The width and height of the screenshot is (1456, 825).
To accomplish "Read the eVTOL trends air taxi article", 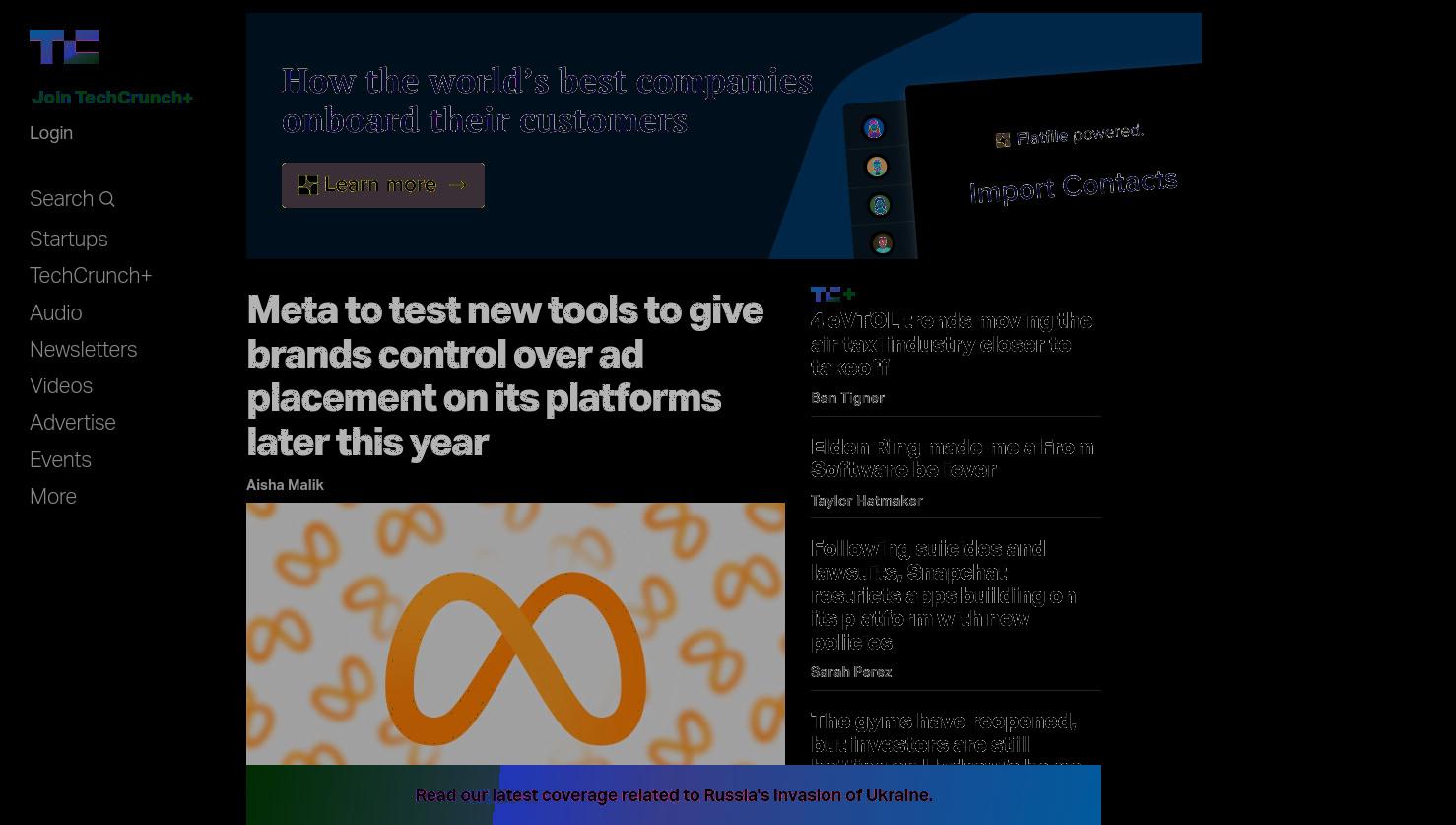I will (951, 344).
